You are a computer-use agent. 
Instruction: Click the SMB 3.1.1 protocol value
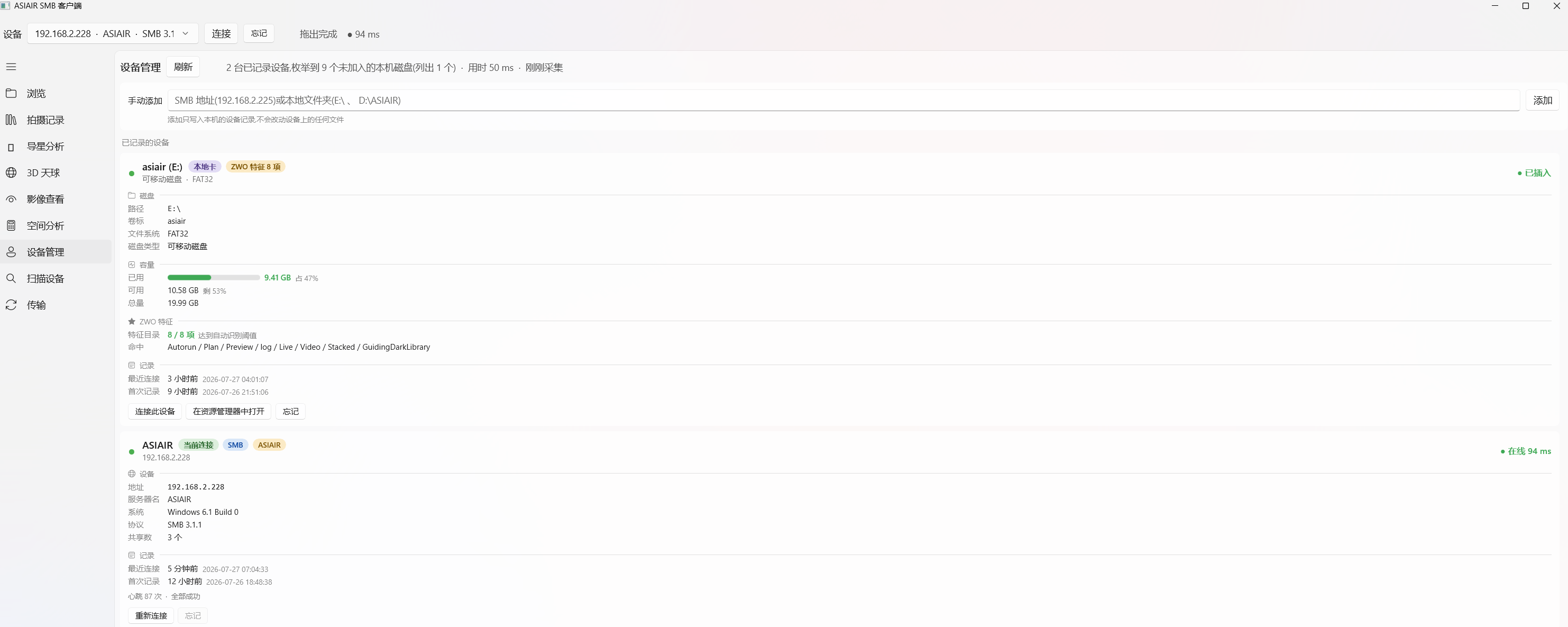[185, 525]
